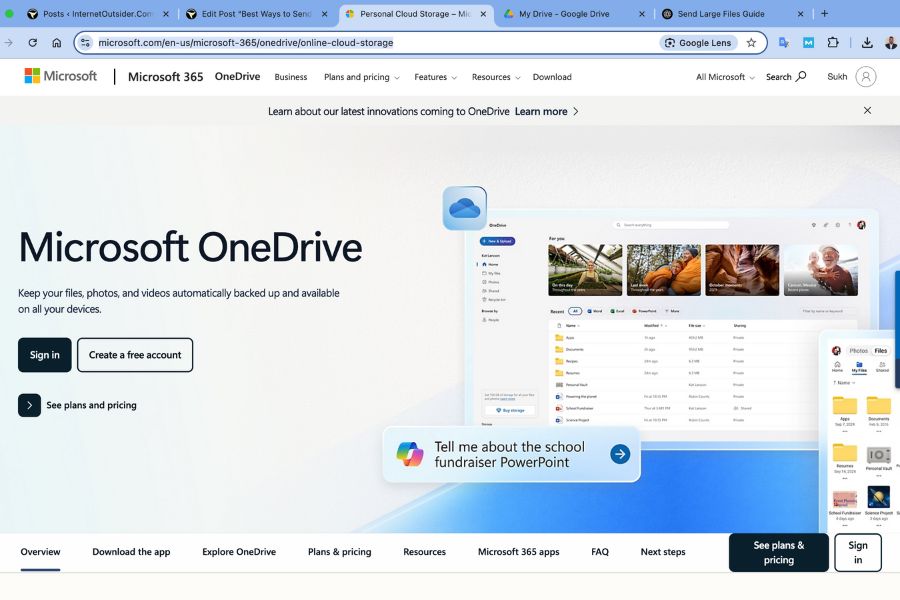The width and height of the screenshot is (900, 600).
Task: Click the canyon photo thumbnail
Action: [x=742, y=270]
